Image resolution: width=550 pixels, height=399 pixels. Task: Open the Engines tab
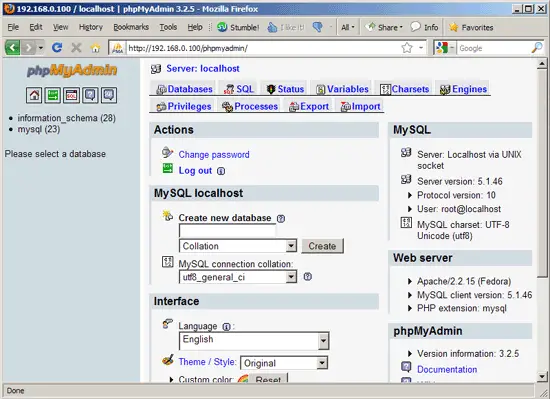[x=463, y=89]
